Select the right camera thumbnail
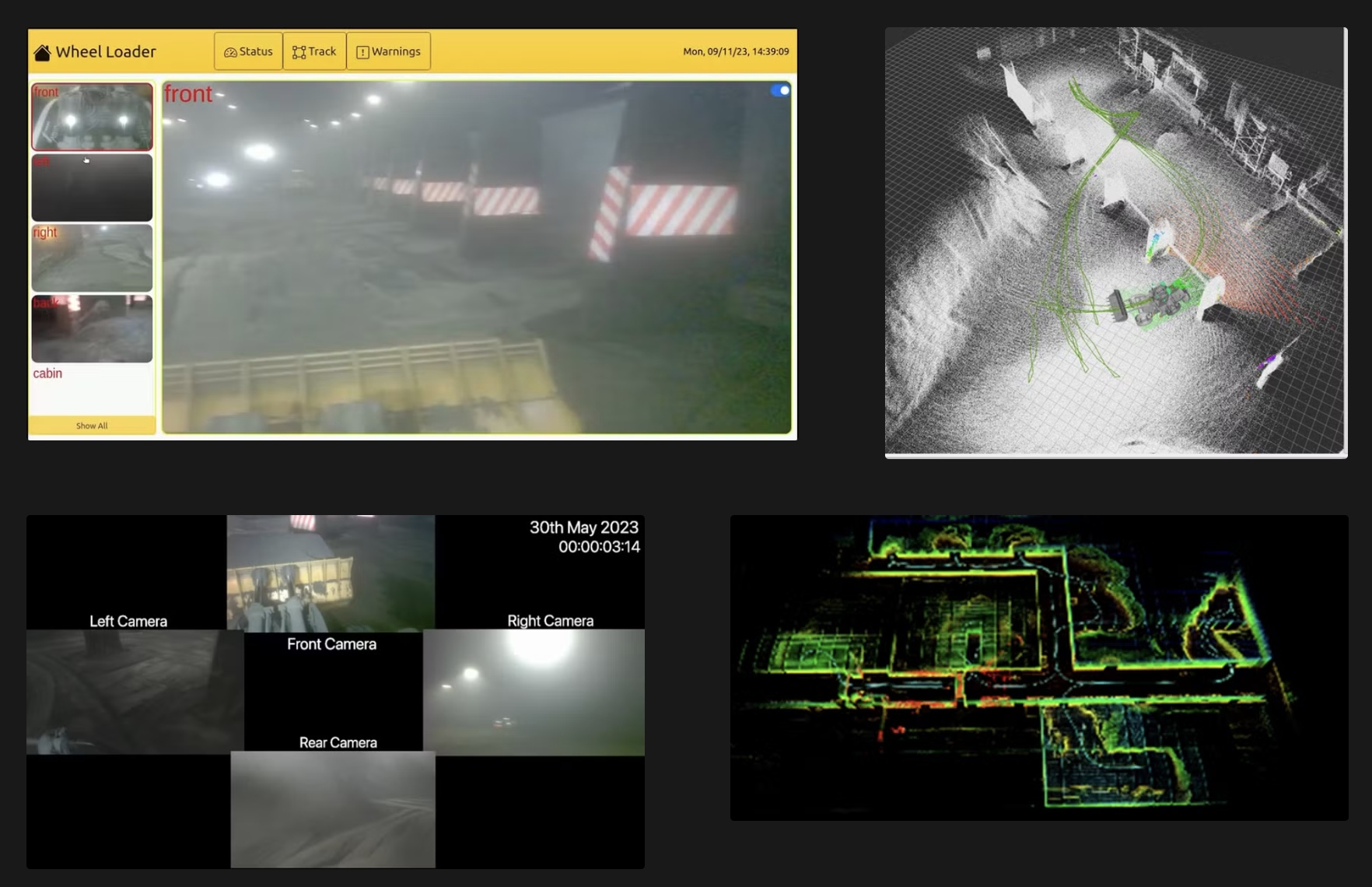 [92, 258]
